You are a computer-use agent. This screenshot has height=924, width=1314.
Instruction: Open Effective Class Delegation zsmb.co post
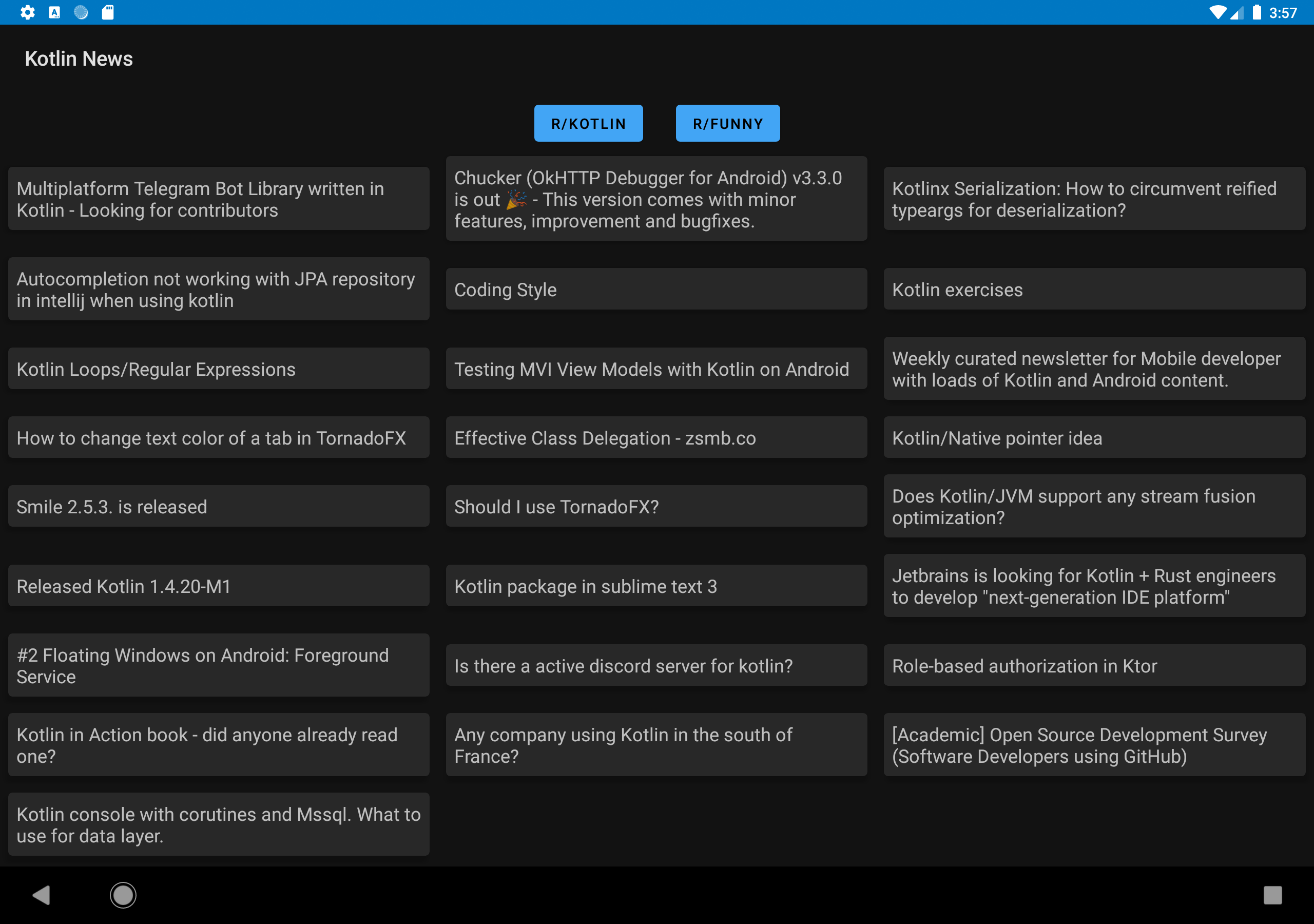coord(656,437)
